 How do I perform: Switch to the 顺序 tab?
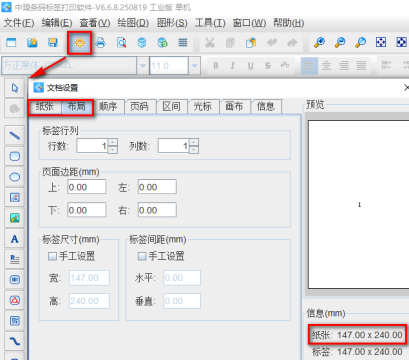(x=108, y=107)
